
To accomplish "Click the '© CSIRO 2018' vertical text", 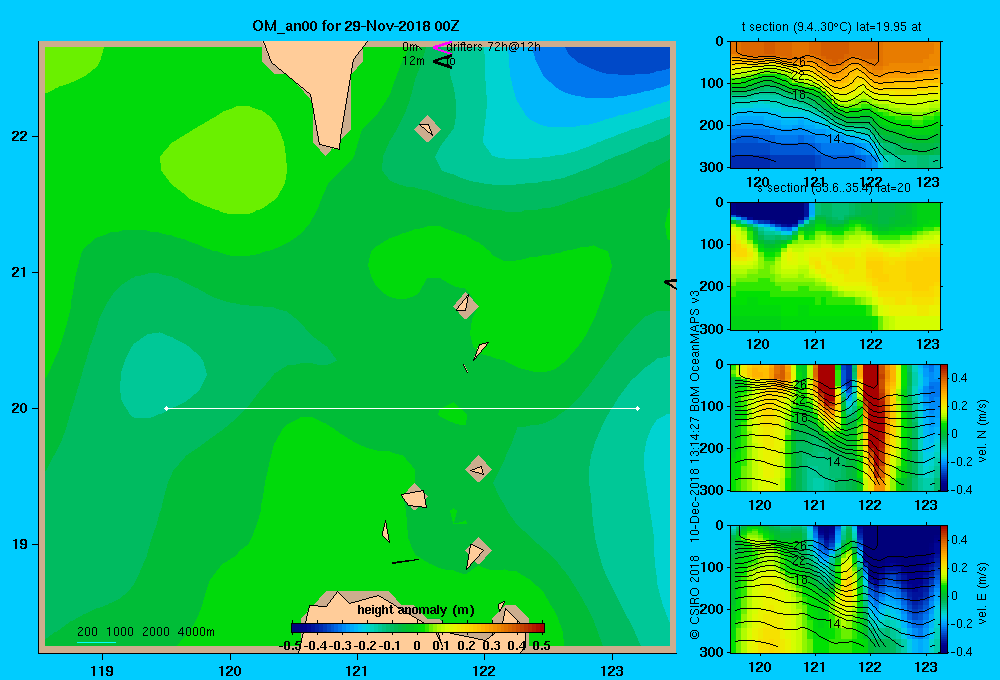I will 695,596.
